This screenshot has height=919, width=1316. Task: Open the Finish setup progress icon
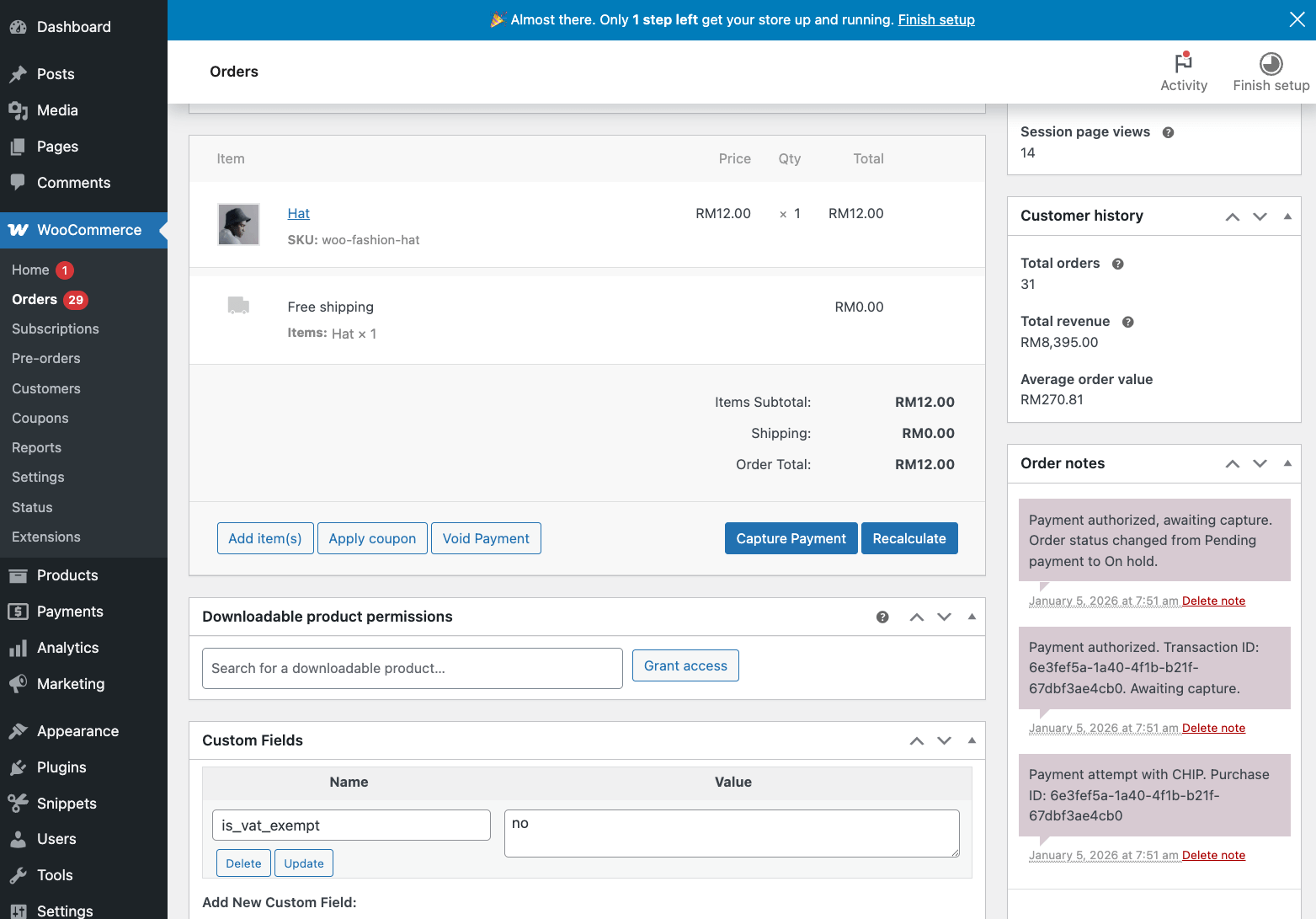point(1271,64)
